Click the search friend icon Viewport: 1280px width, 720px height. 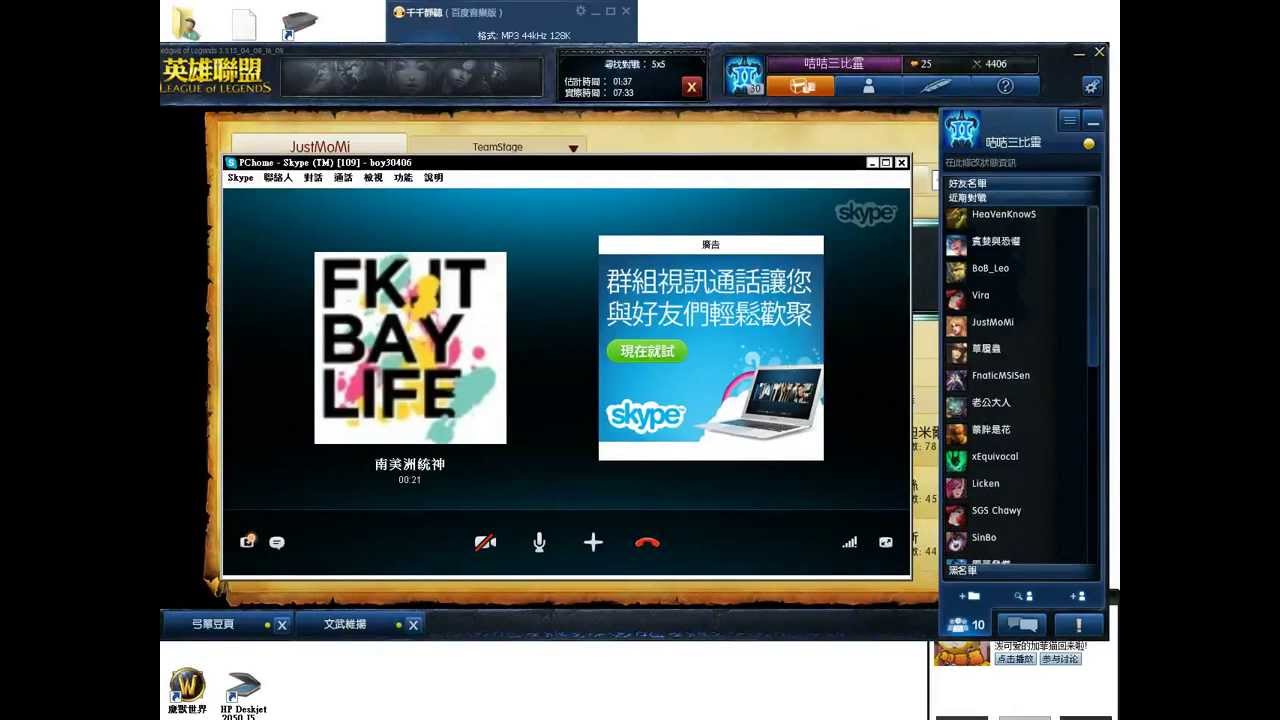pyautogui.click(x=1023, y=596)
